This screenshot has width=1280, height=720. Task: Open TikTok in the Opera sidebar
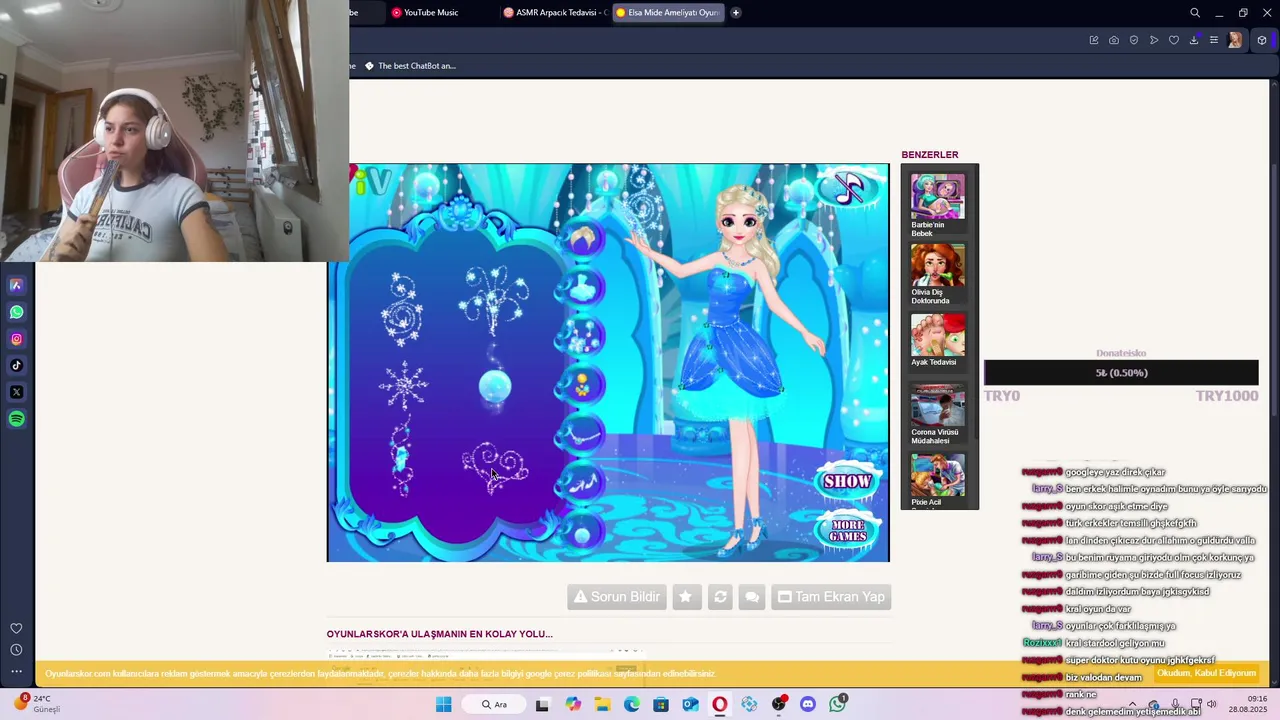pos(16,365)
